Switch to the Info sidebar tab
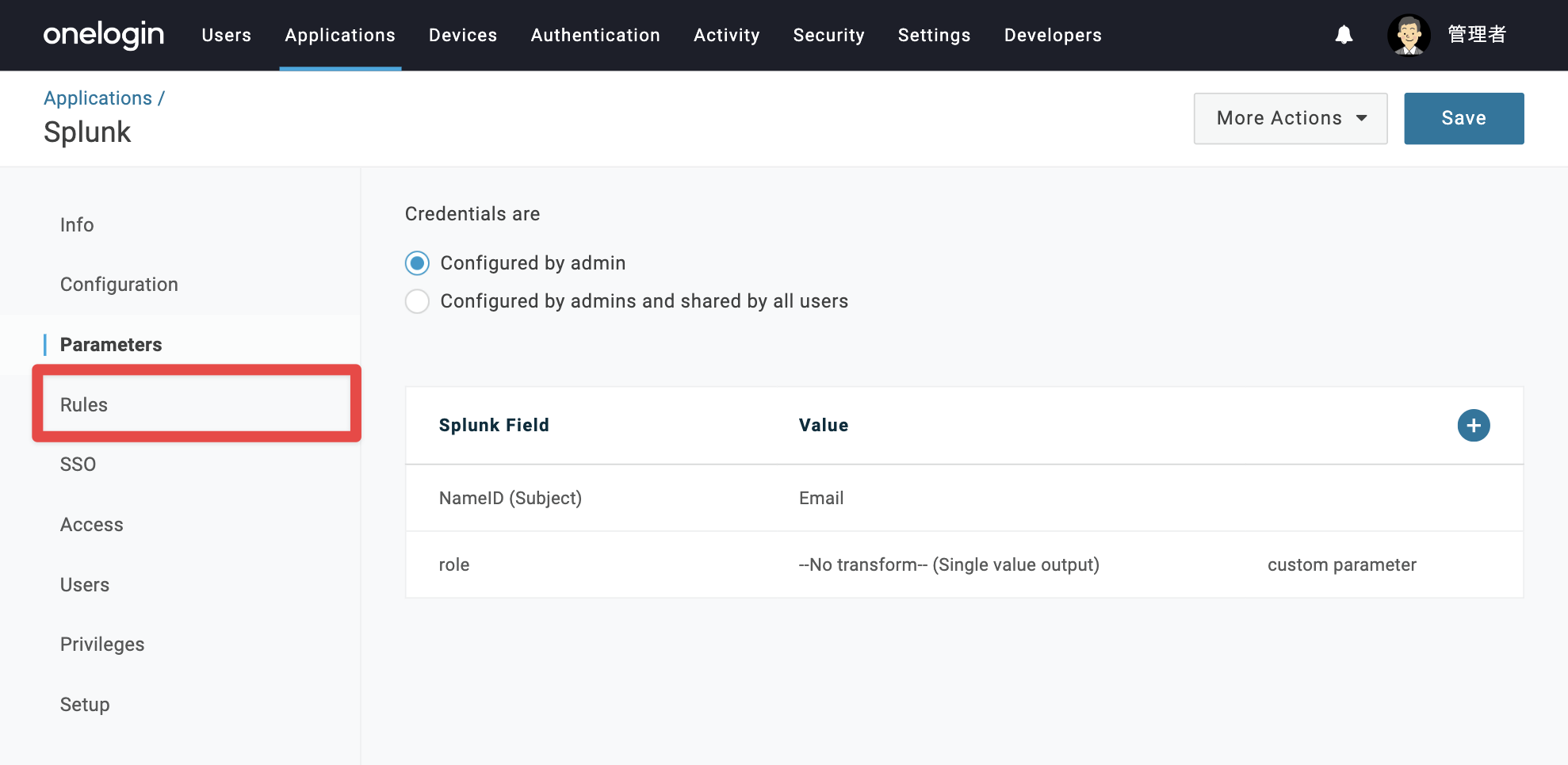Image resolution: width=1568 pixels, height=765 pixels. [77, 225]
